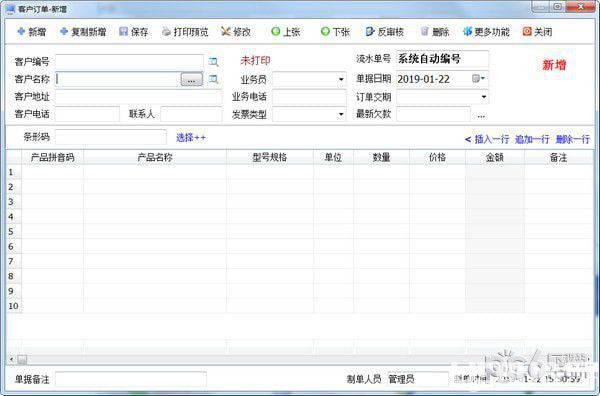Click 追加一行 to append a row
The width and height of the screenshot is (600, 396).
coord(532,139)
